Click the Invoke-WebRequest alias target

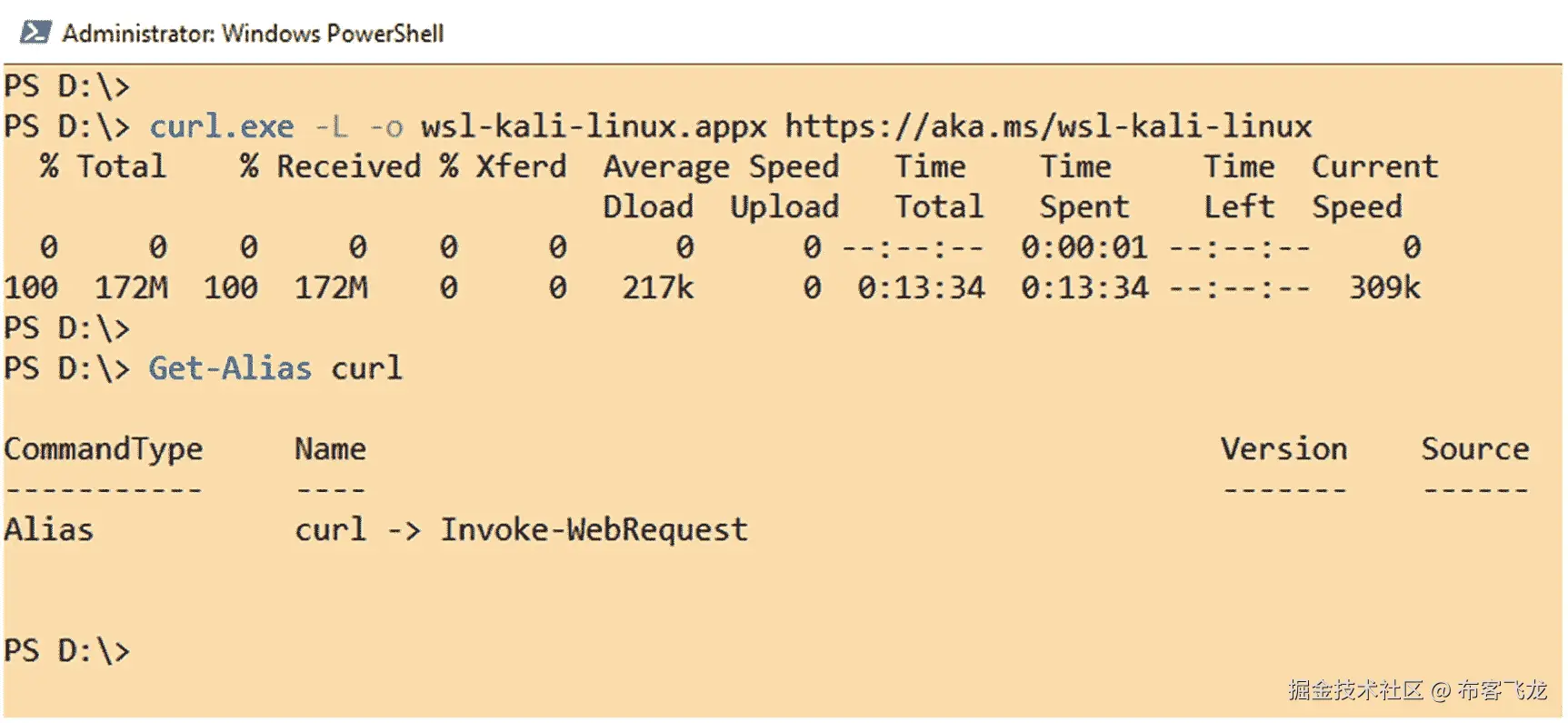[594, 529]
